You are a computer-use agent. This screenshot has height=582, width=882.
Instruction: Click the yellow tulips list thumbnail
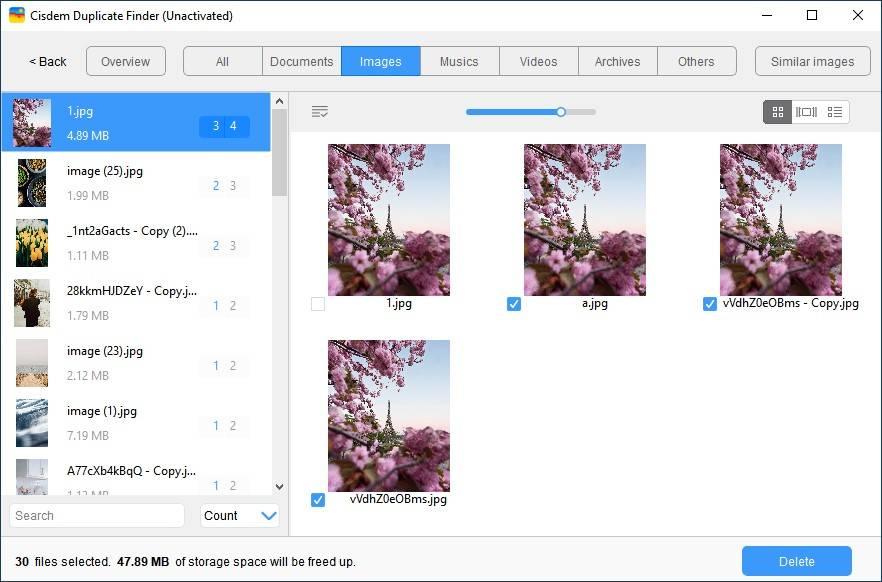(x=32, y=243)
